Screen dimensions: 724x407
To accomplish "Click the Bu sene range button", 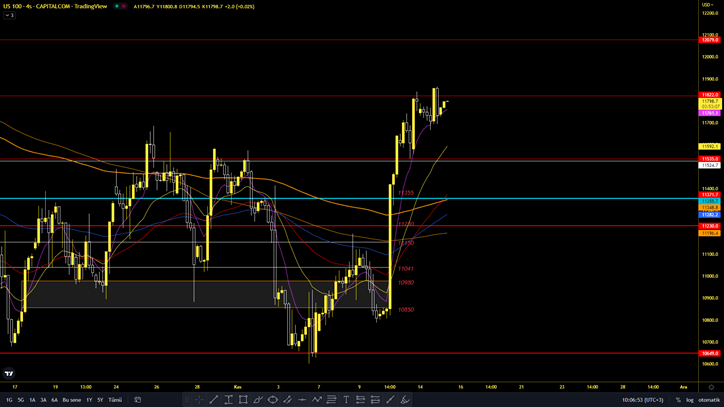I will (x=72, y=399).
